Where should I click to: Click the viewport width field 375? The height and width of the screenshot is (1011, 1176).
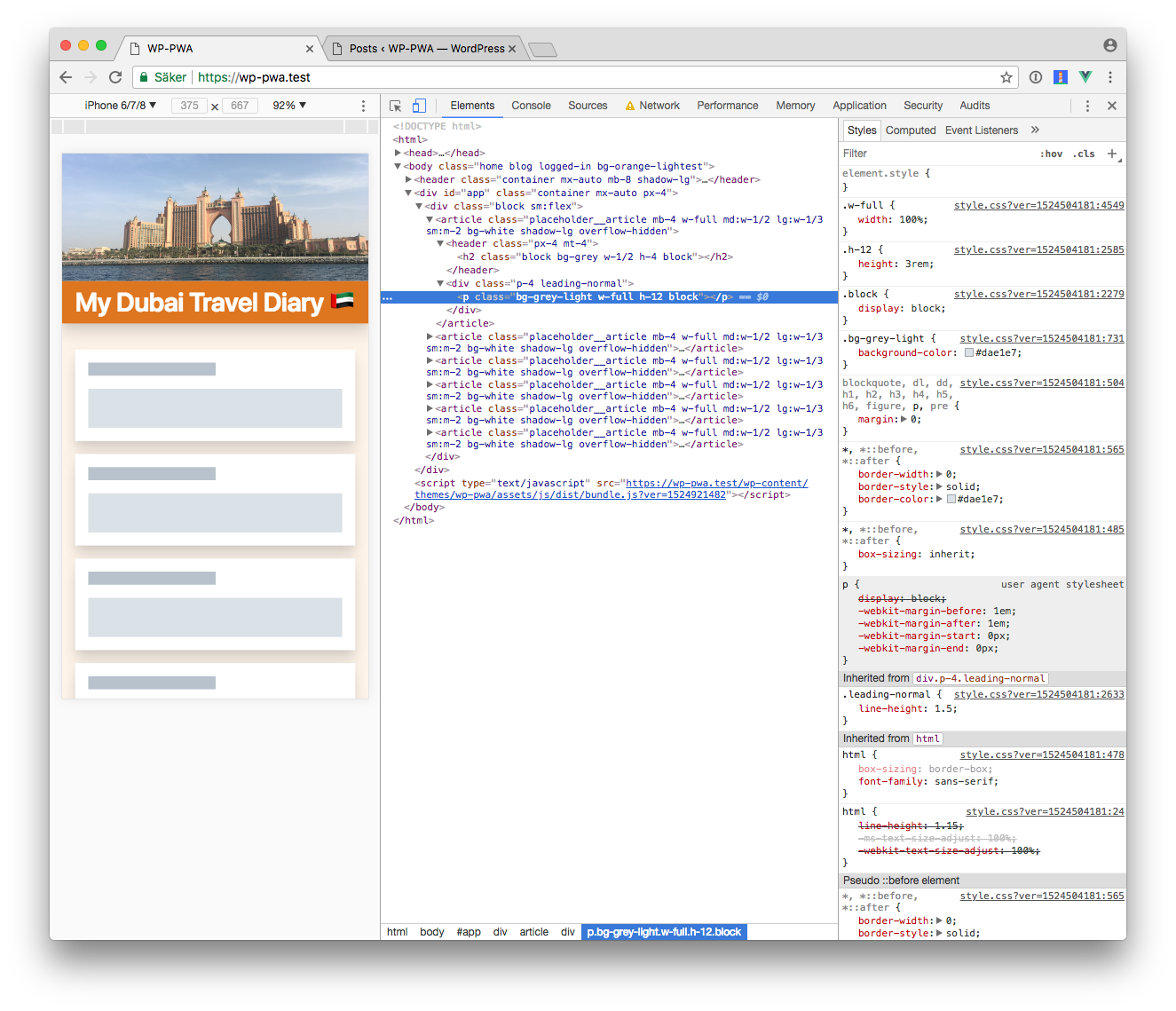click(189, 106)
